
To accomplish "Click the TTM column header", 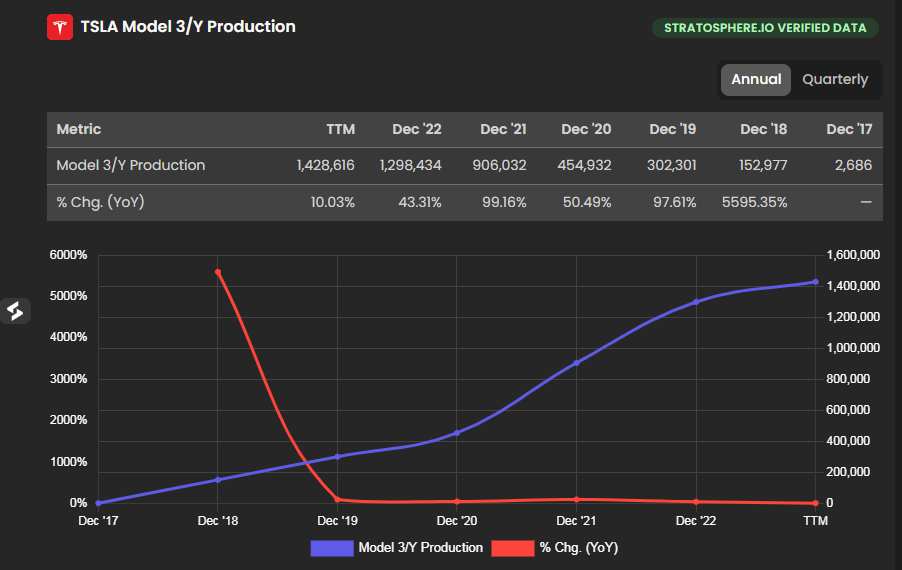I will [x=340, y=129].
